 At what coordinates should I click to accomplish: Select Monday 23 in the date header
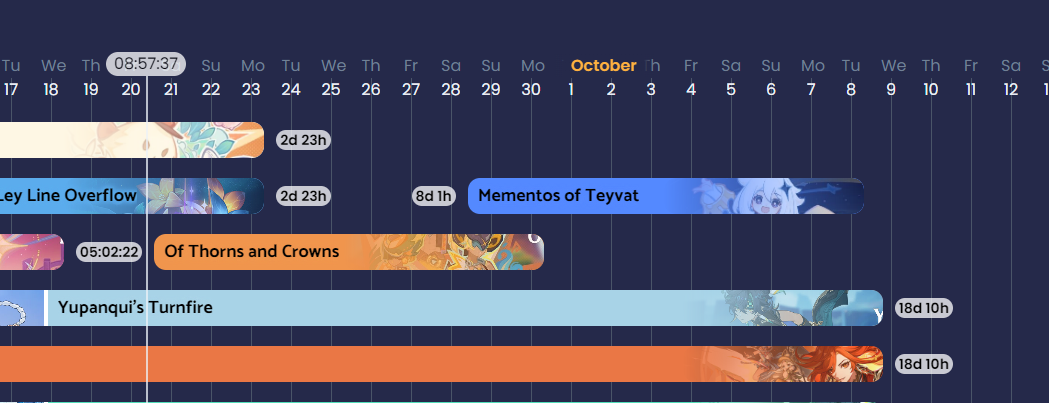[x=252, y=78]
